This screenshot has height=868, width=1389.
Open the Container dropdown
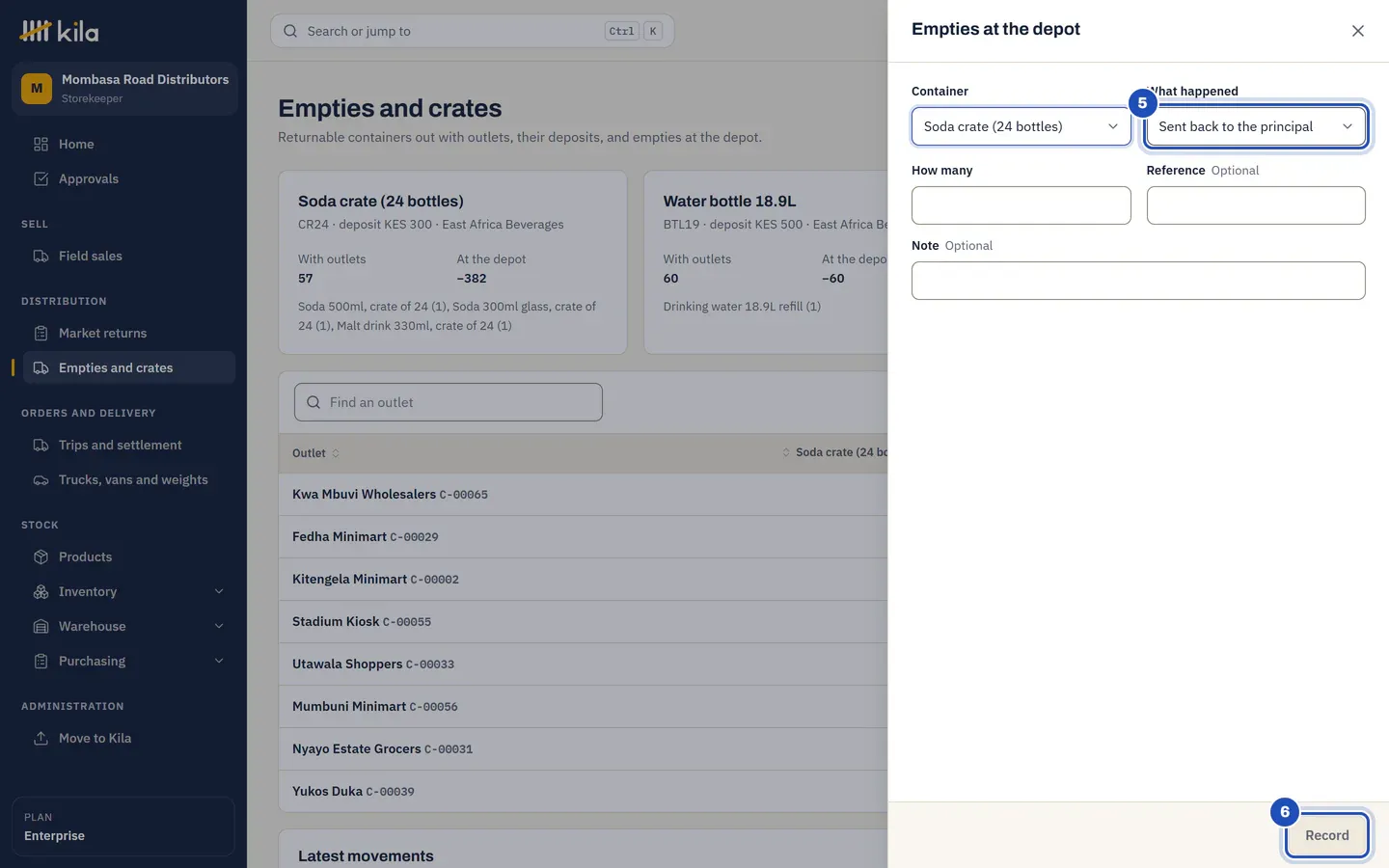pyautogui.click(x=1021, y=126)
